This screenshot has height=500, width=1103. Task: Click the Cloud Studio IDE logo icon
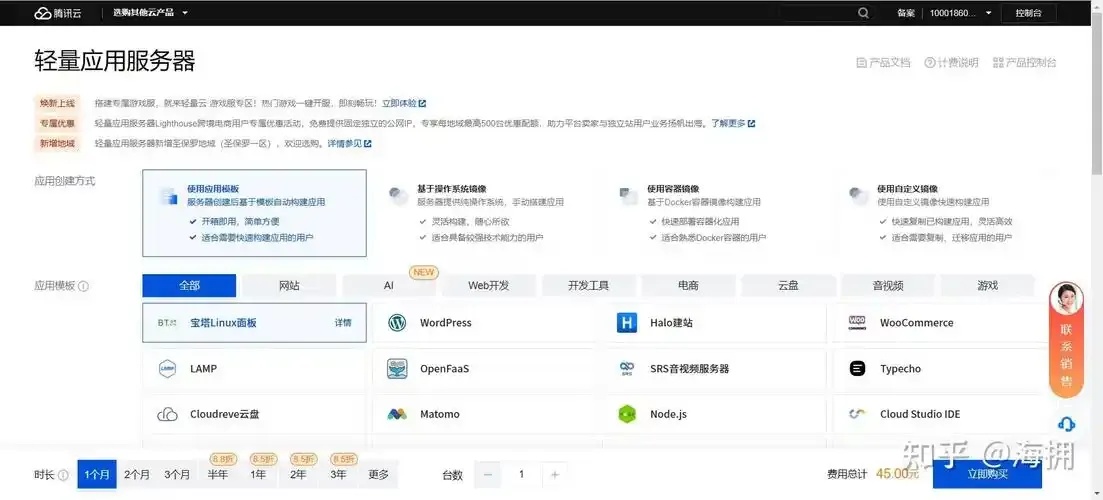pos(857,414)
